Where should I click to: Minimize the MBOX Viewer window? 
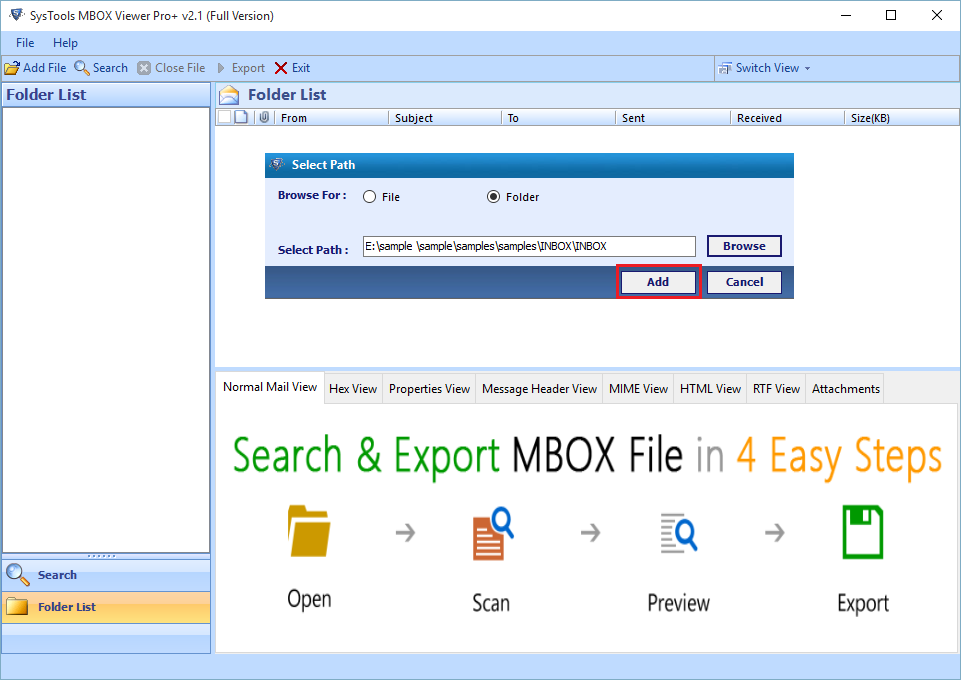tap(846, 15)
